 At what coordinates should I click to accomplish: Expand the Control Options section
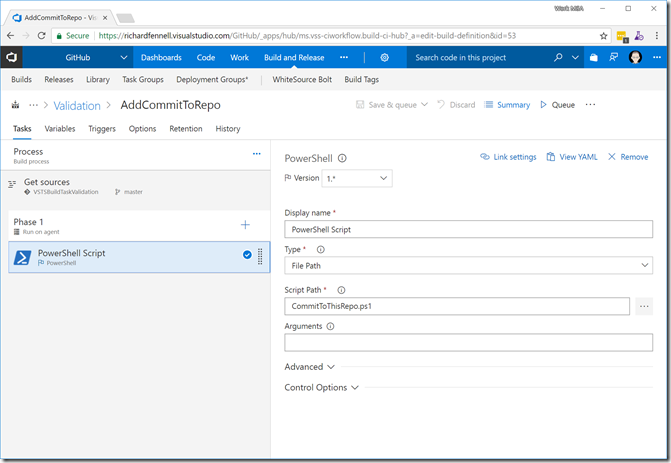321,388
